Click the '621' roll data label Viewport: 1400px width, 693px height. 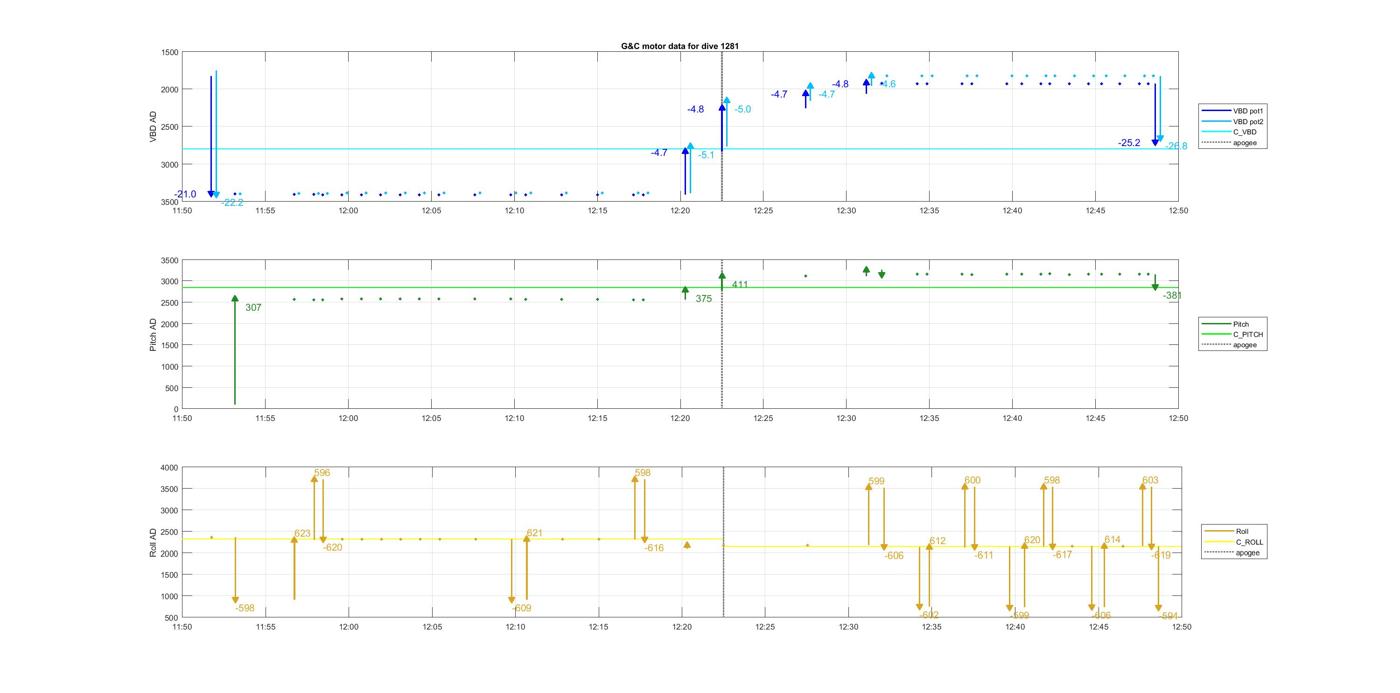(x=534, y=533)
